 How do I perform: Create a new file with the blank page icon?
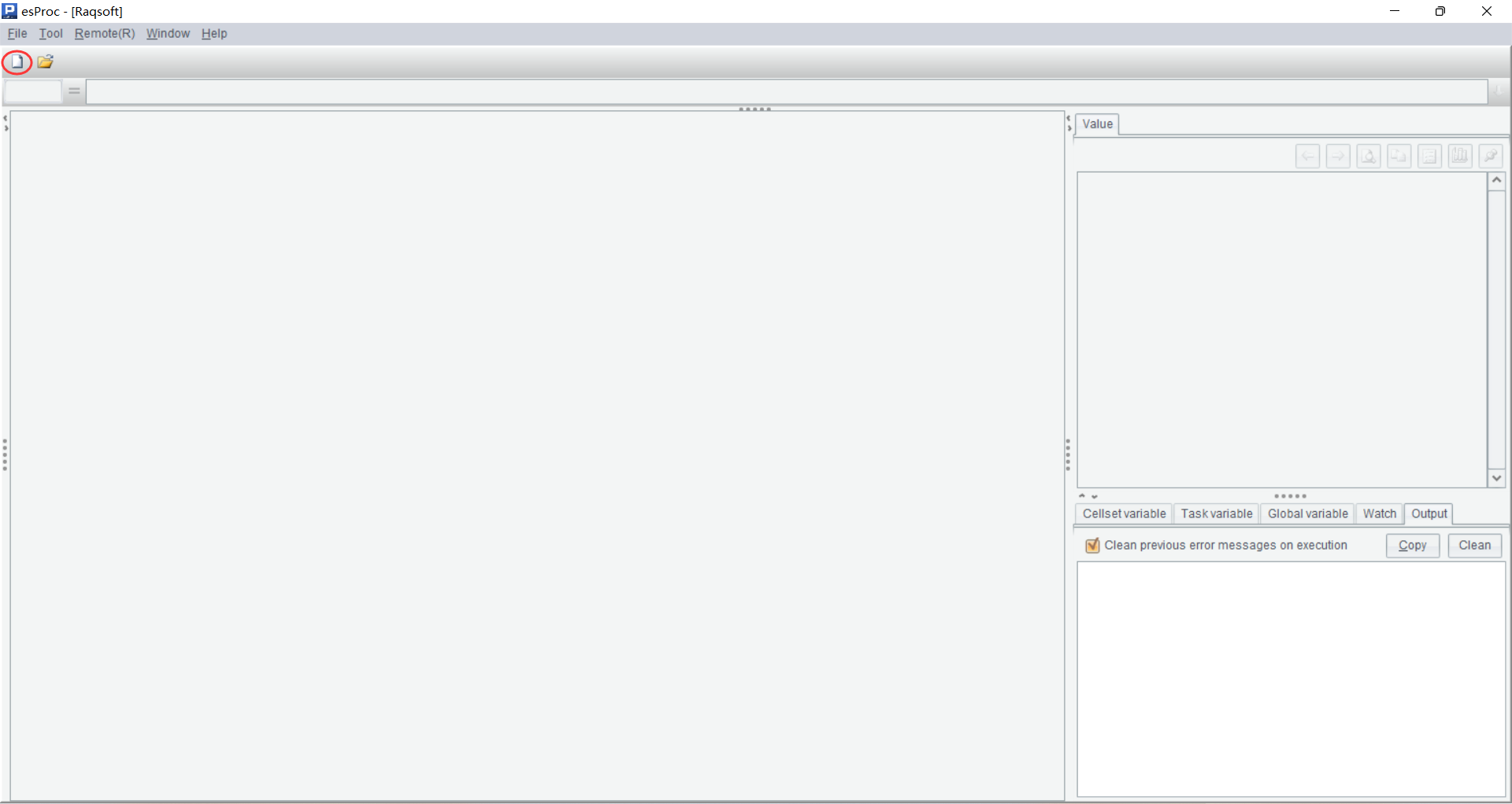pyautogui.click(x=17, y=61)
